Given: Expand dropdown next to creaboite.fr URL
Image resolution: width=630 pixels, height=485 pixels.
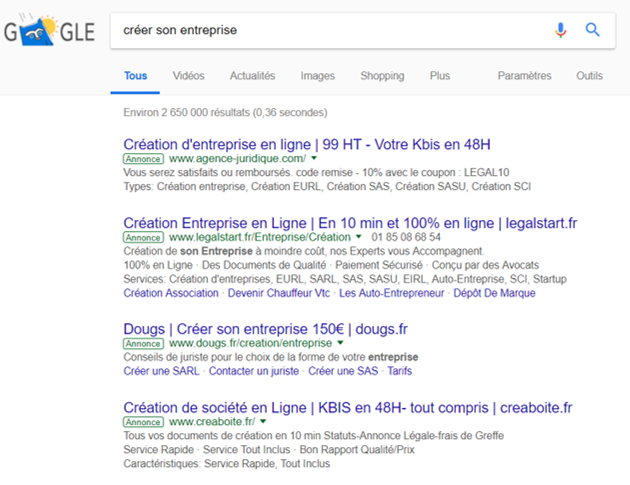Looking at the screenshot, I should point(263,422).
